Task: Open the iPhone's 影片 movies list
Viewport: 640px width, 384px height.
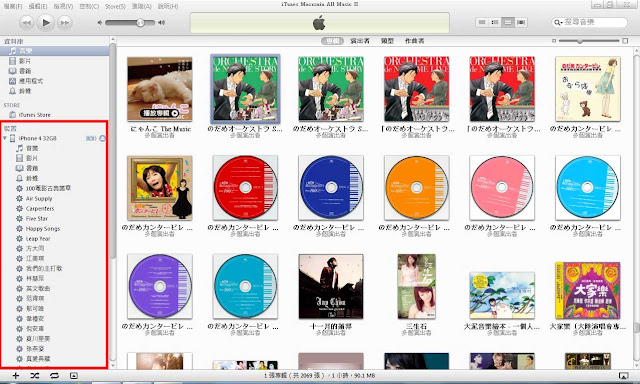Action: [x=32, y=158]
